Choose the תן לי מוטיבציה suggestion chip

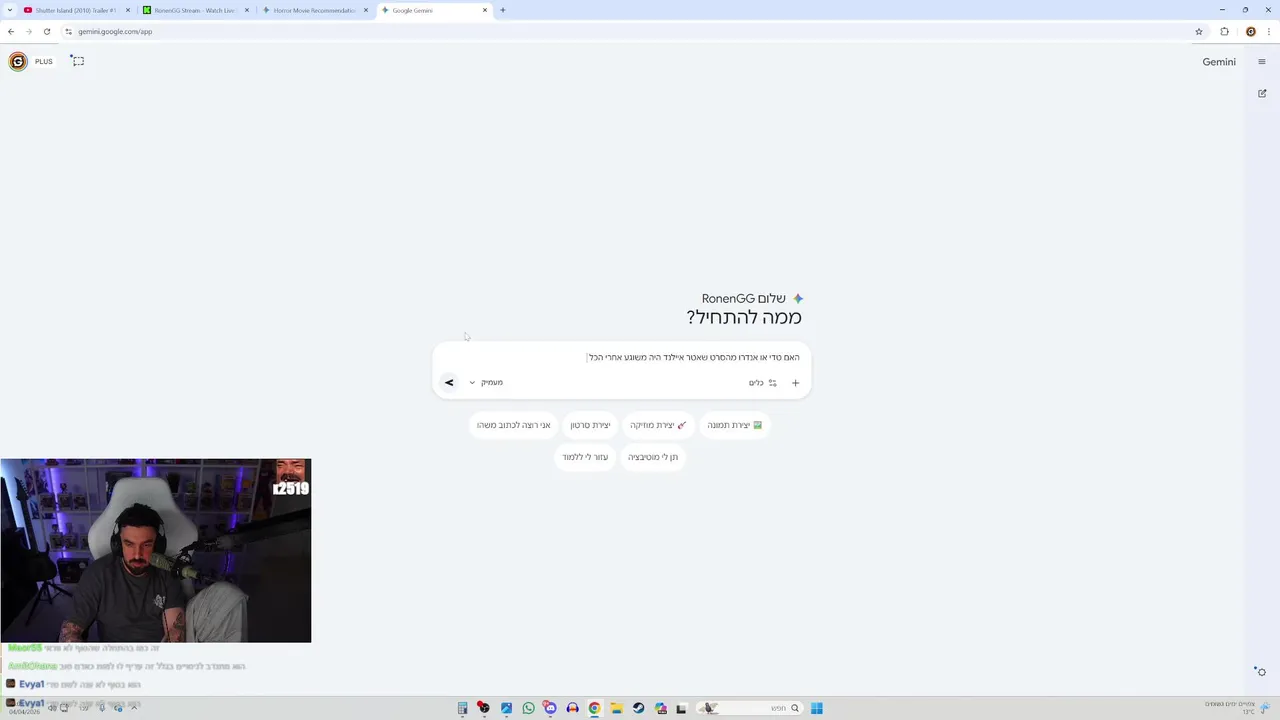click(653, 457)
